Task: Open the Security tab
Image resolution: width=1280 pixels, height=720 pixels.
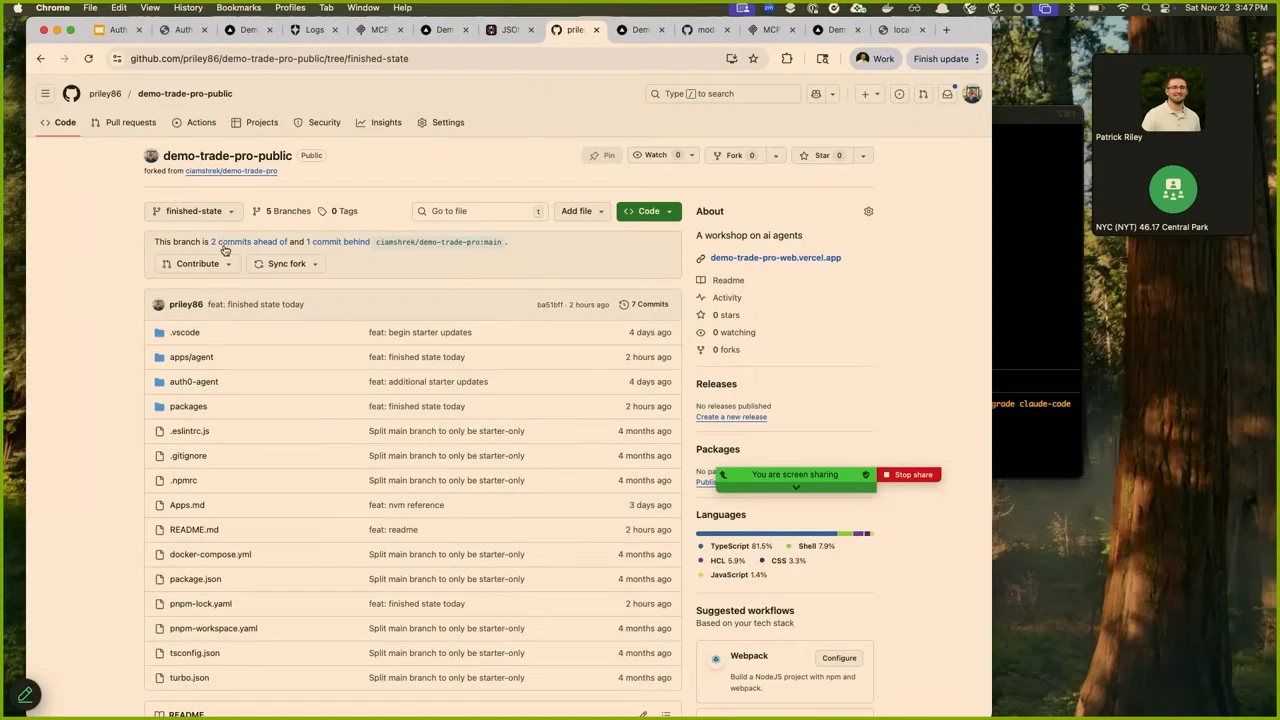Action: coord(317,122)
